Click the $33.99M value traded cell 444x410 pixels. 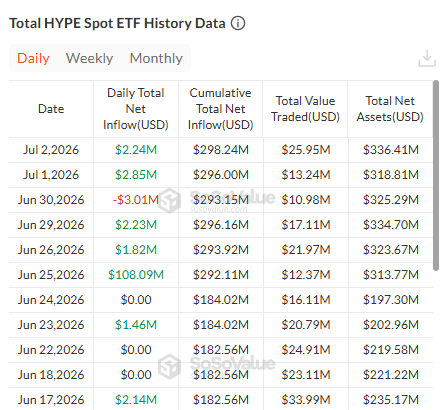(x=306, y=400)
